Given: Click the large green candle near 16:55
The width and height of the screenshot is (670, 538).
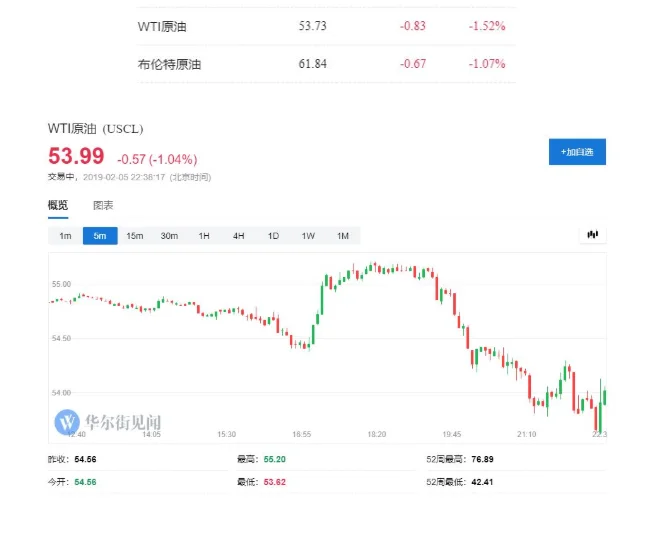Looking at the screenshot, I should pyautogui.click(x=322, y=299).
